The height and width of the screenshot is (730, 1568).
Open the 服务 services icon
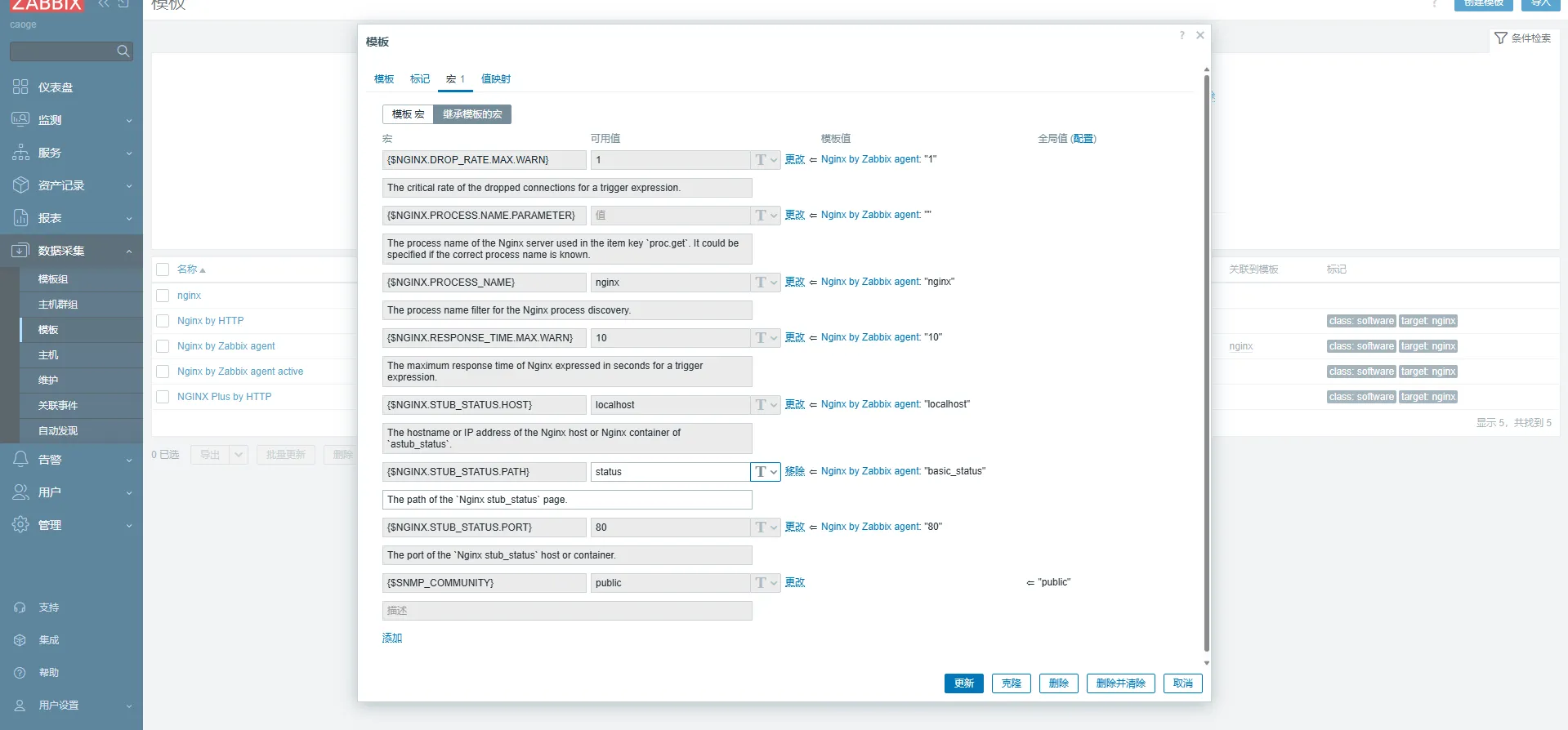click(20, 152)
